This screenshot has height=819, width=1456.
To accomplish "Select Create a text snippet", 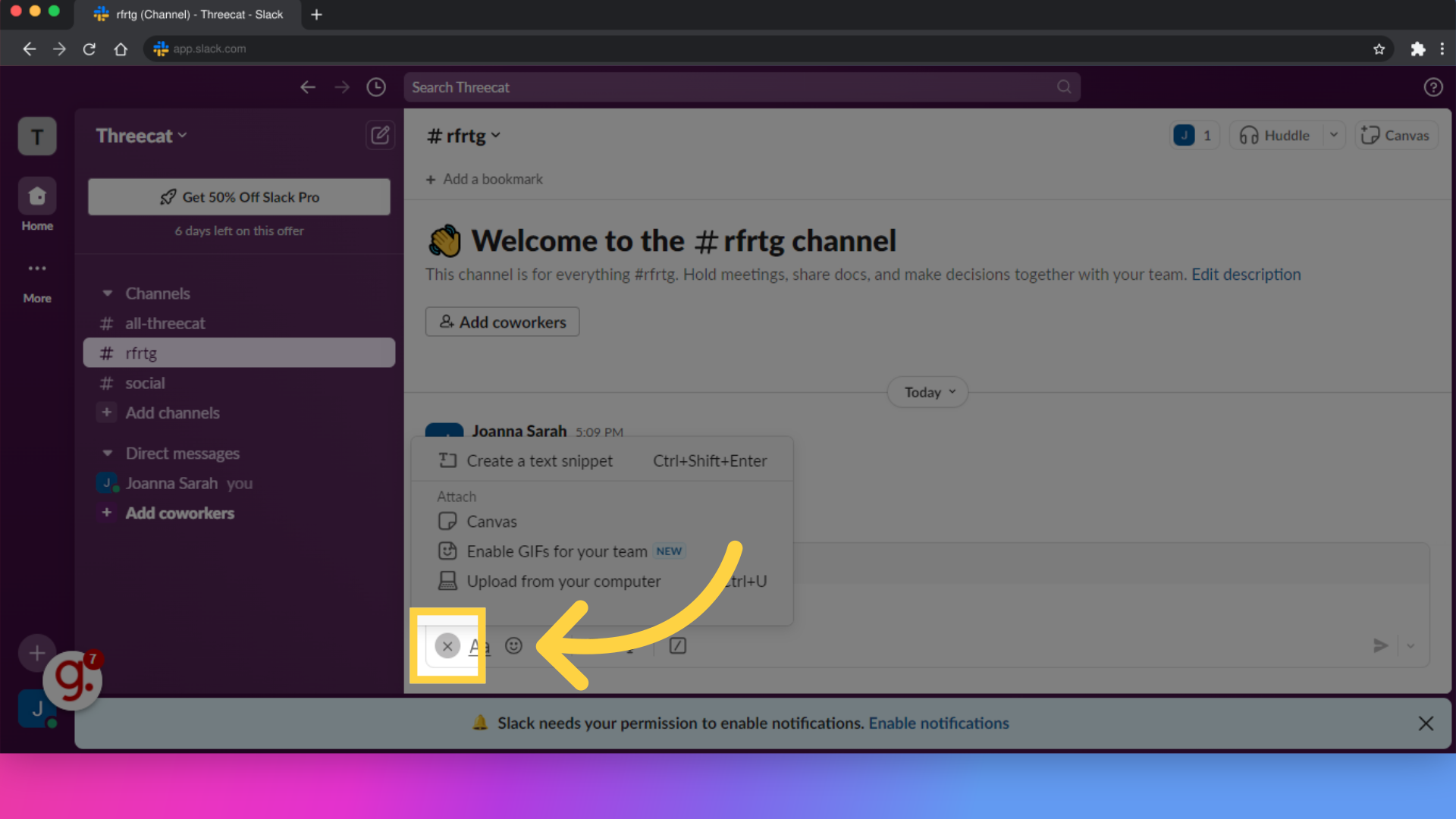I will (x=602, y=461).
